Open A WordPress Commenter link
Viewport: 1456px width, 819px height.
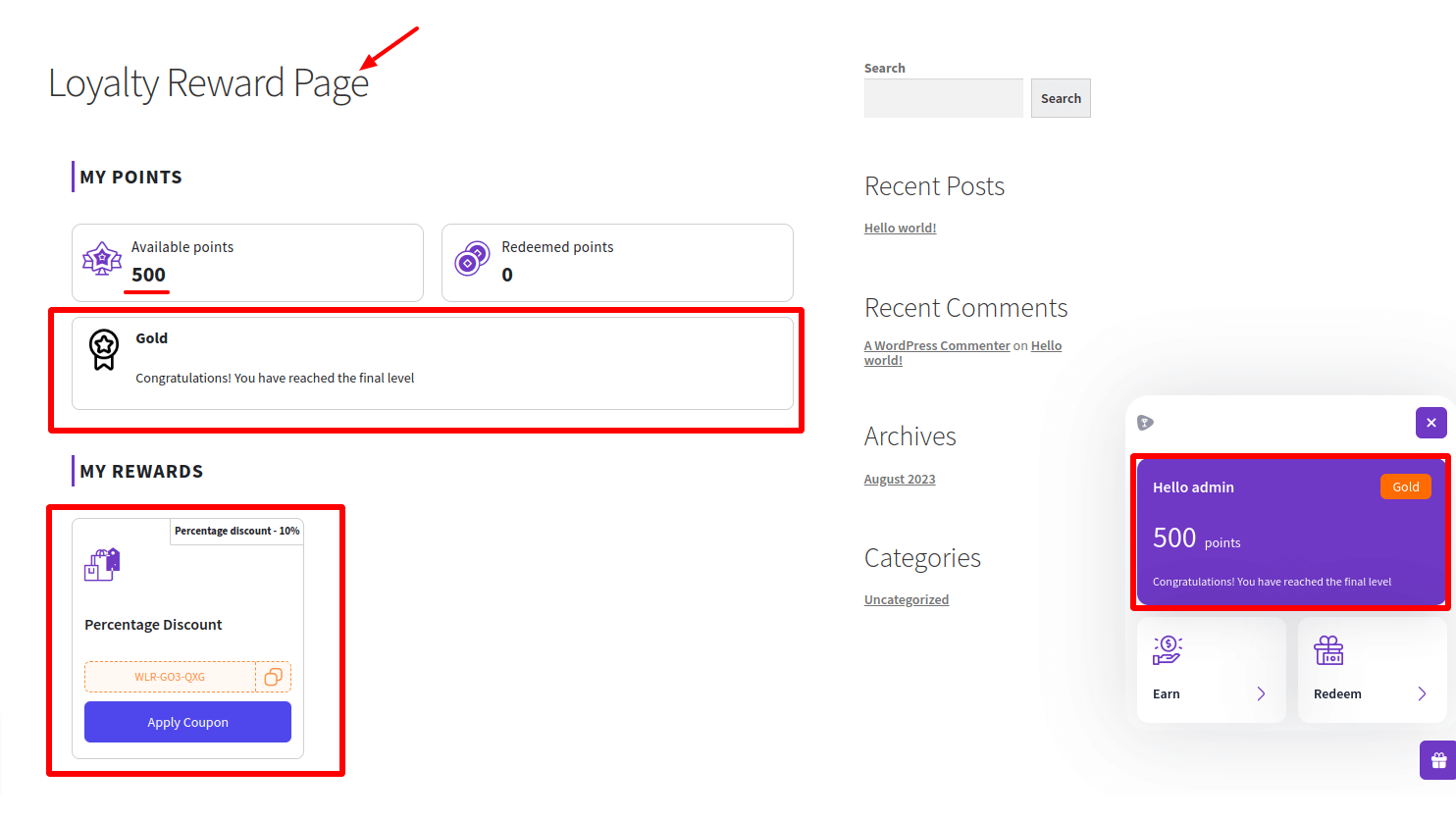(x=936, y=345)
